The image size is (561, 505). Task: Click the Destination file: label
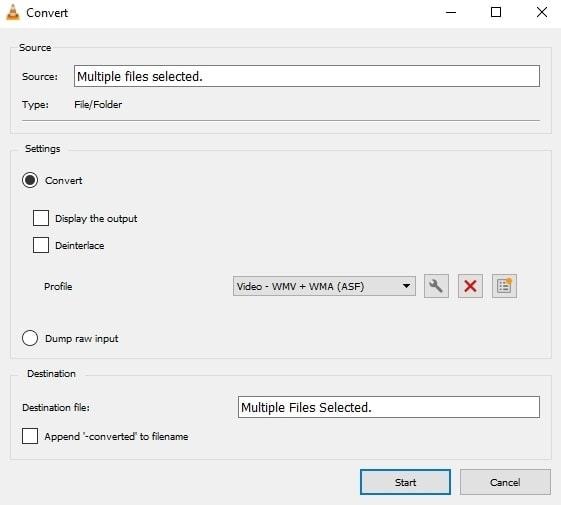click(x=56, y=407)
